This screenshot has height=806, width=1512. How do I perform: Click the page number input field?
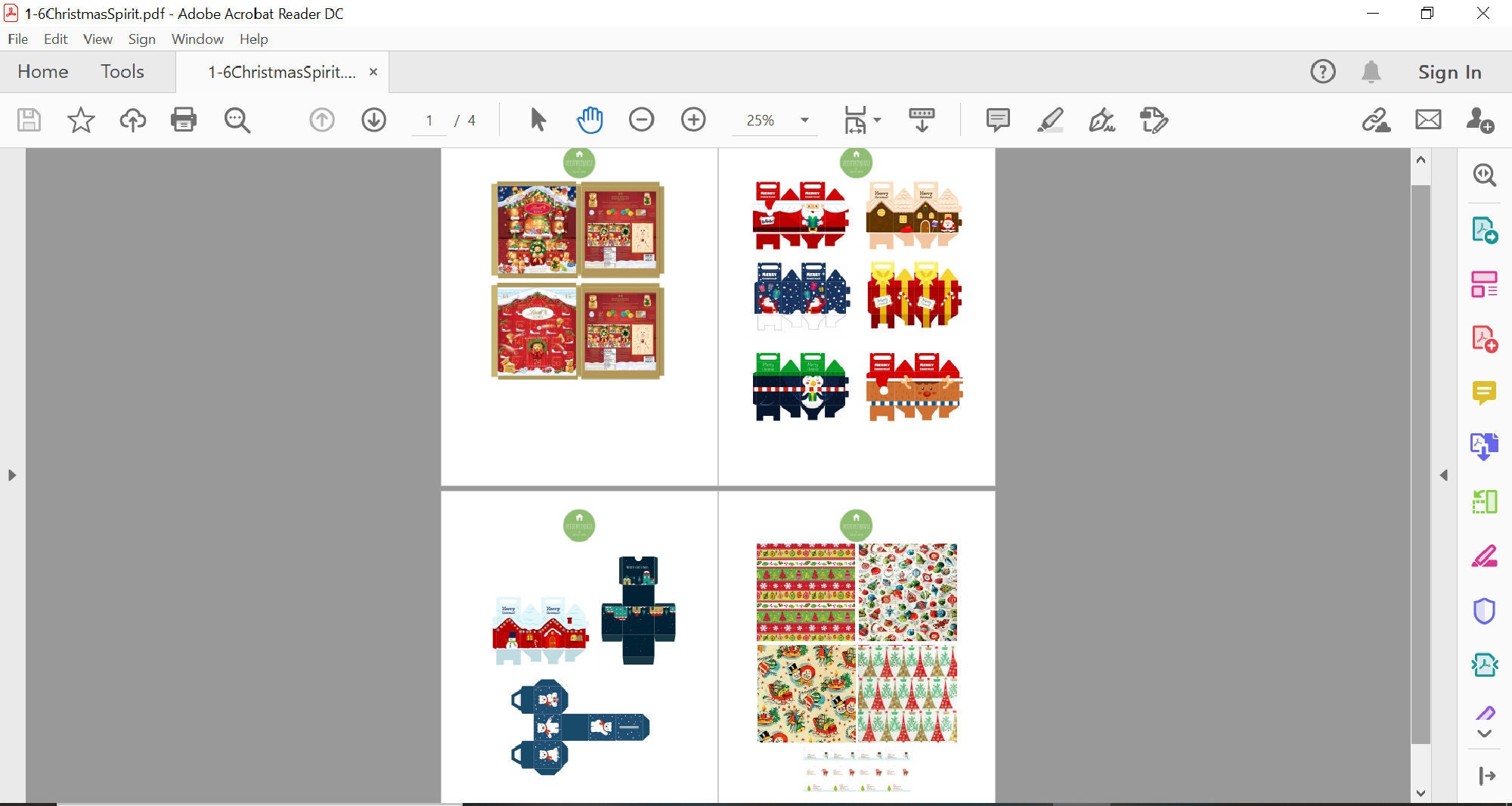[x=429, y=120]
